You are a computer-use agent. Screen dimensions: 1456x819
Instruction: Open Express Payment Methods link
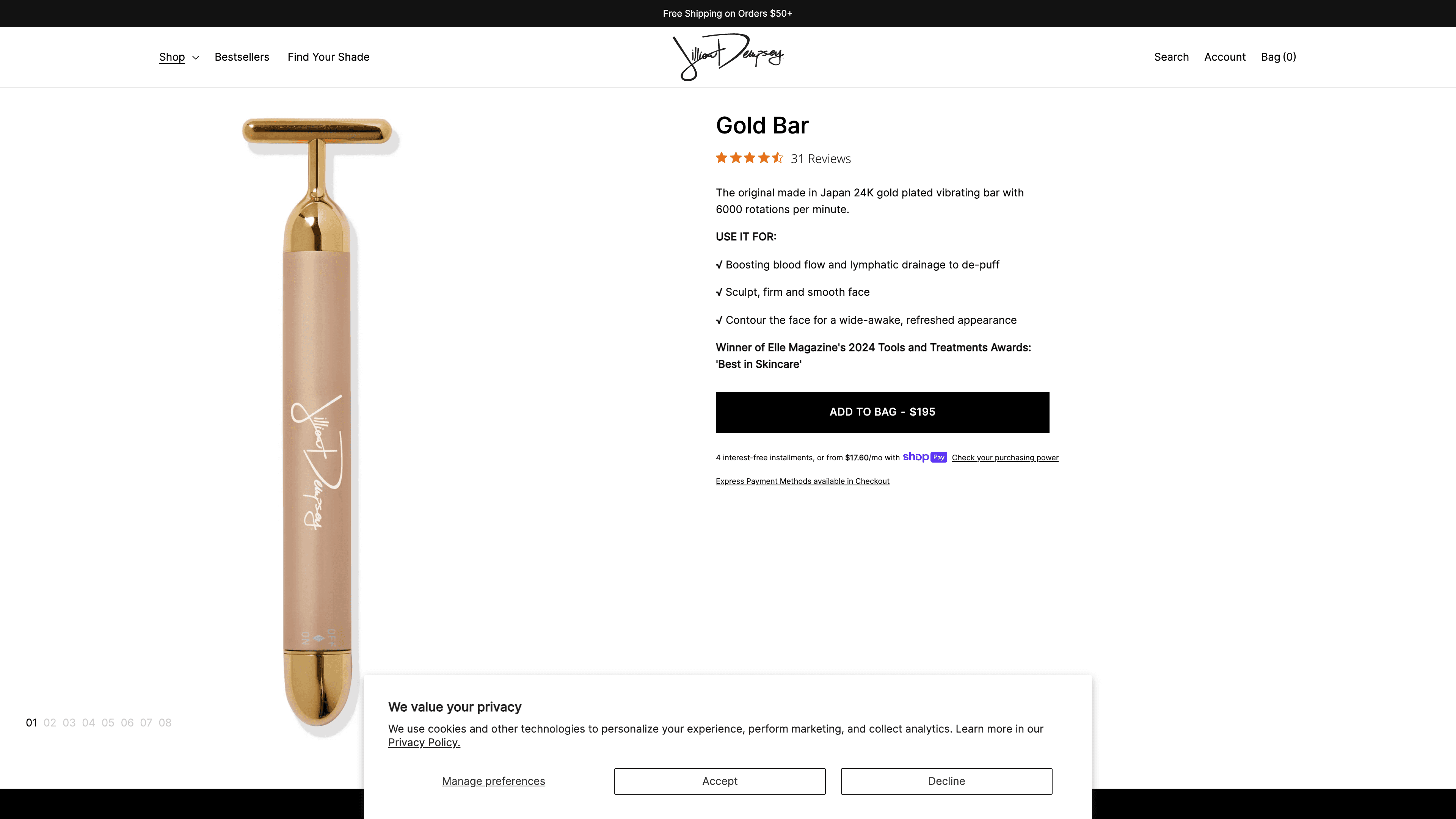[802, 481]
